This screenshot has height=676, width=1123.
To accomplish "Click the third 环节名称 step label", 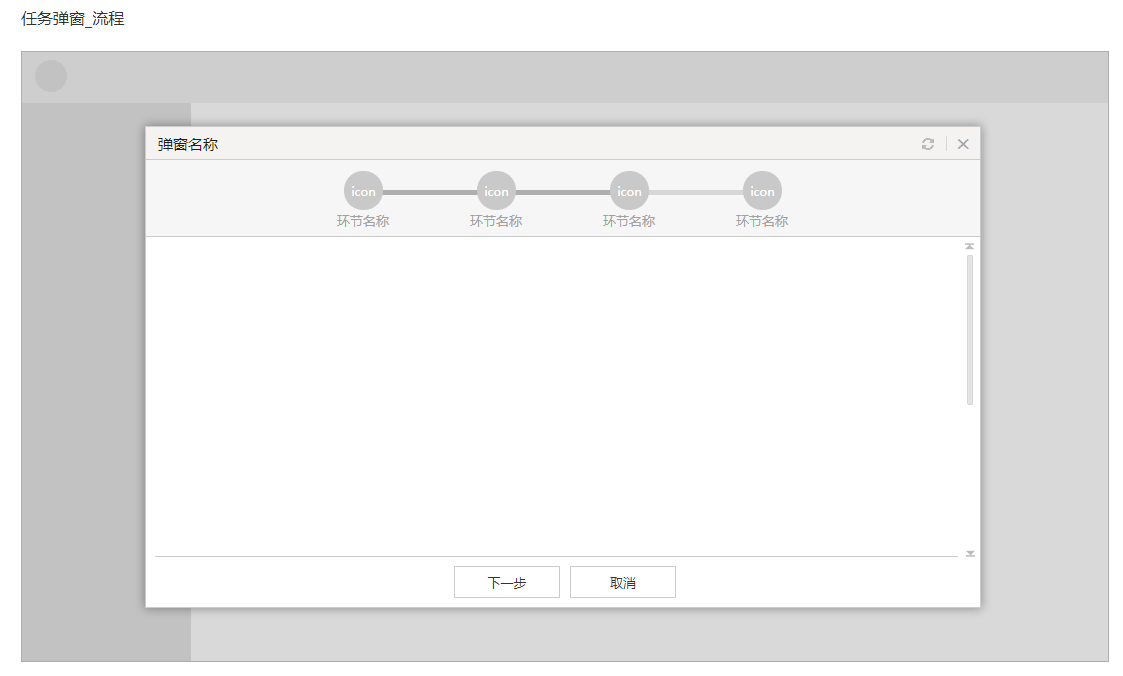I will tap(629, 221).
